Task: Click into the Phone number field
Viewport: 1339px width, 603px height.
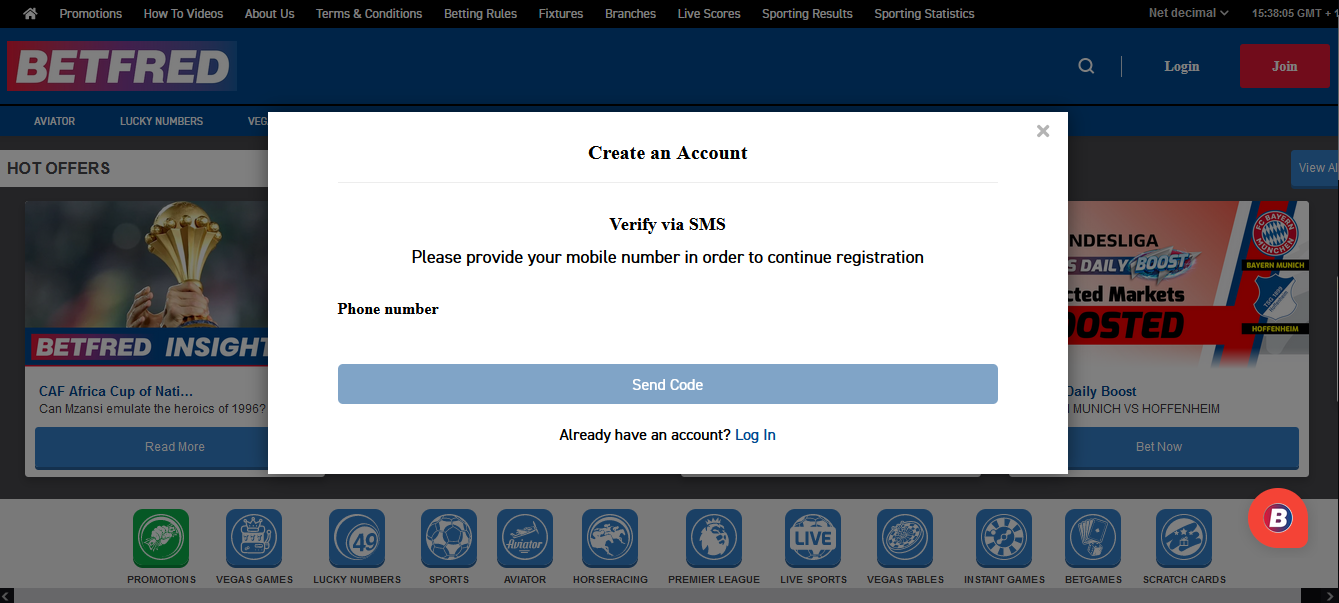Action: [x=668, y=340]
